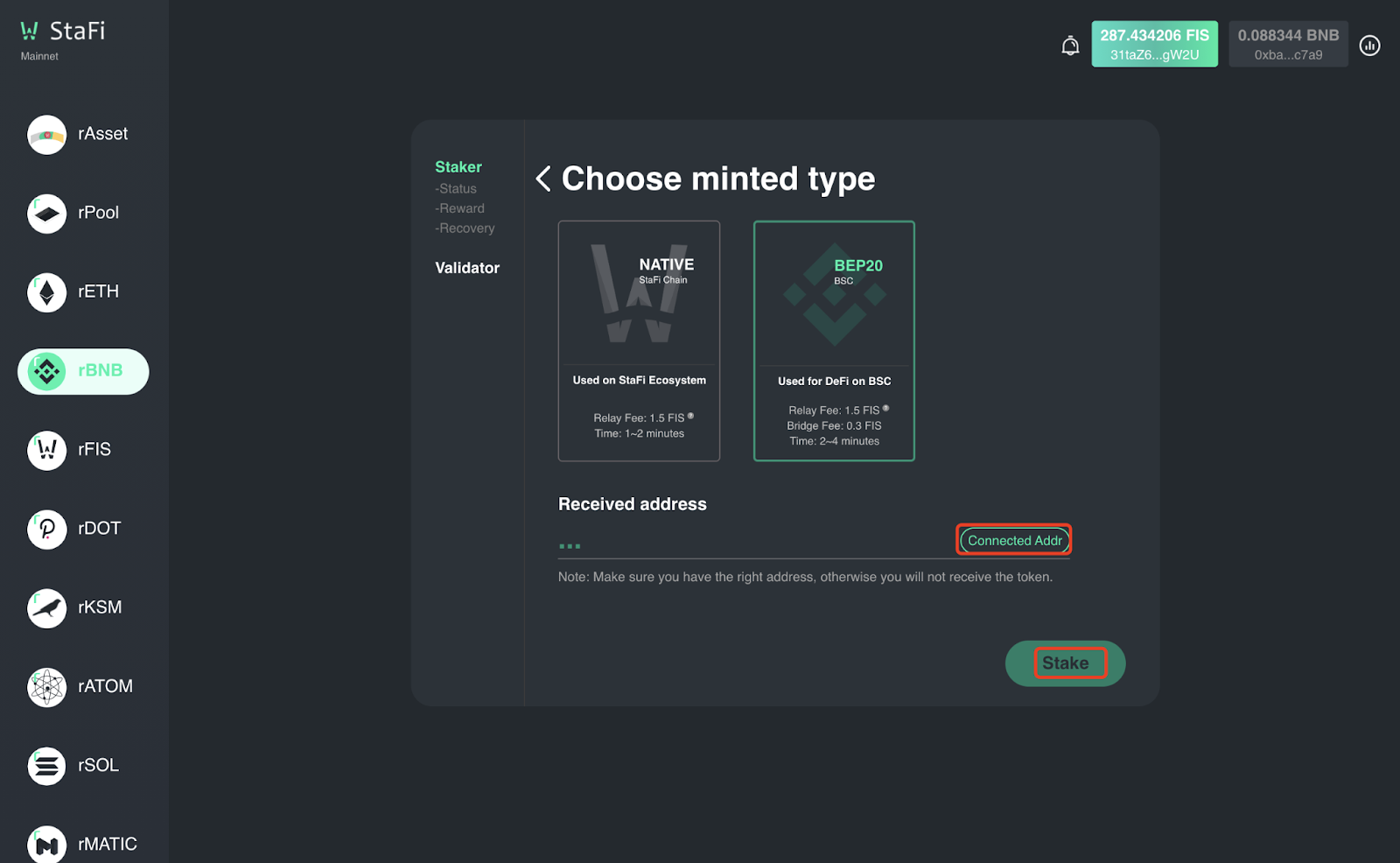Go to the rATOM menu label
The image size is (1400, 863).
(x=105, y=686)
